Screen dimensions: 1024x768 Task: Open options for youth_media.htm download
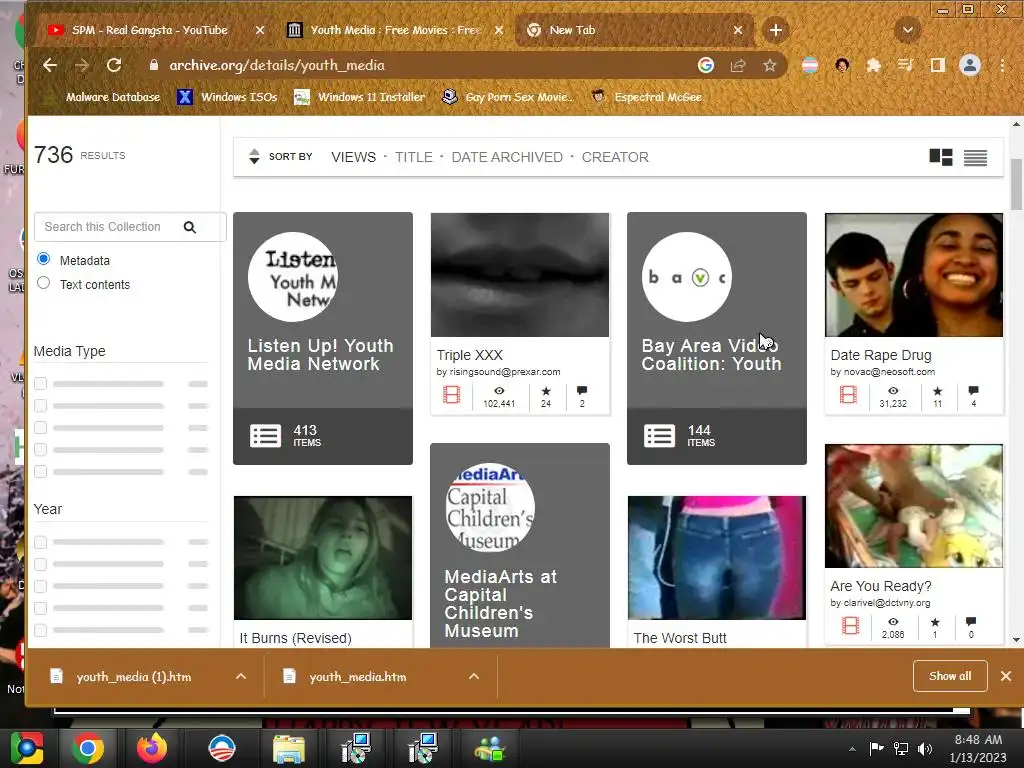click(x=474, y=677)
